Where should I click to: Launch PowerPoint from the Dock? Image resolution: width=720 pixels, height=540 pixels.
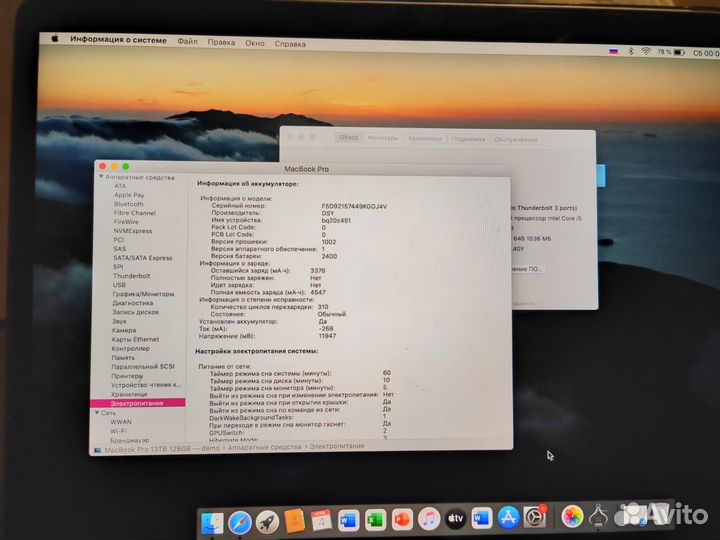[402, 519]
